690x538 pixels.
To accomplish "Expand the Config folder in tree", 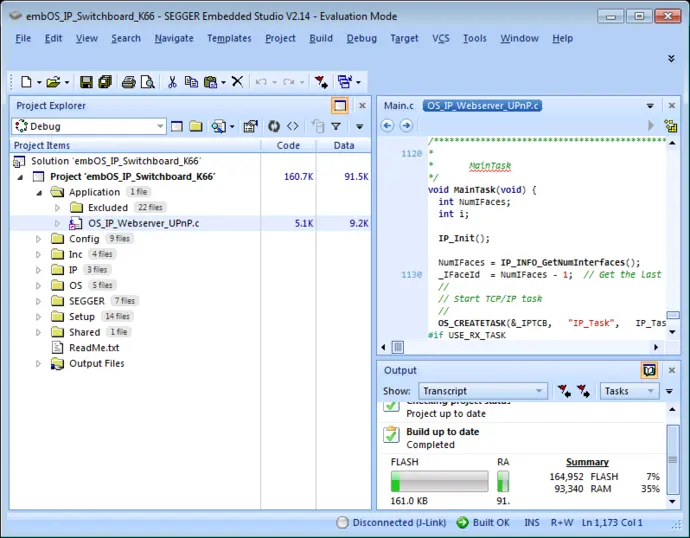I will pyautogui.click(x=39, y=239).
